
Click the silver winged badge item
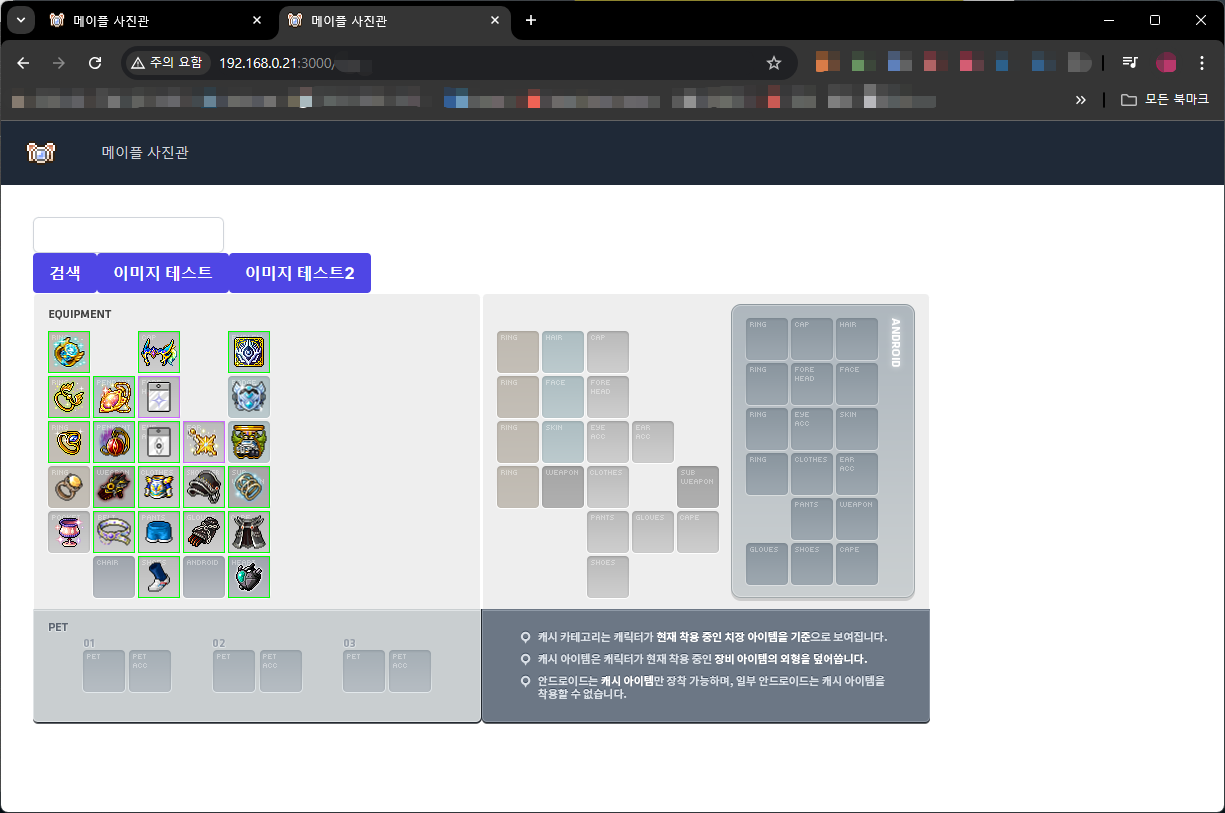(249, 397)
